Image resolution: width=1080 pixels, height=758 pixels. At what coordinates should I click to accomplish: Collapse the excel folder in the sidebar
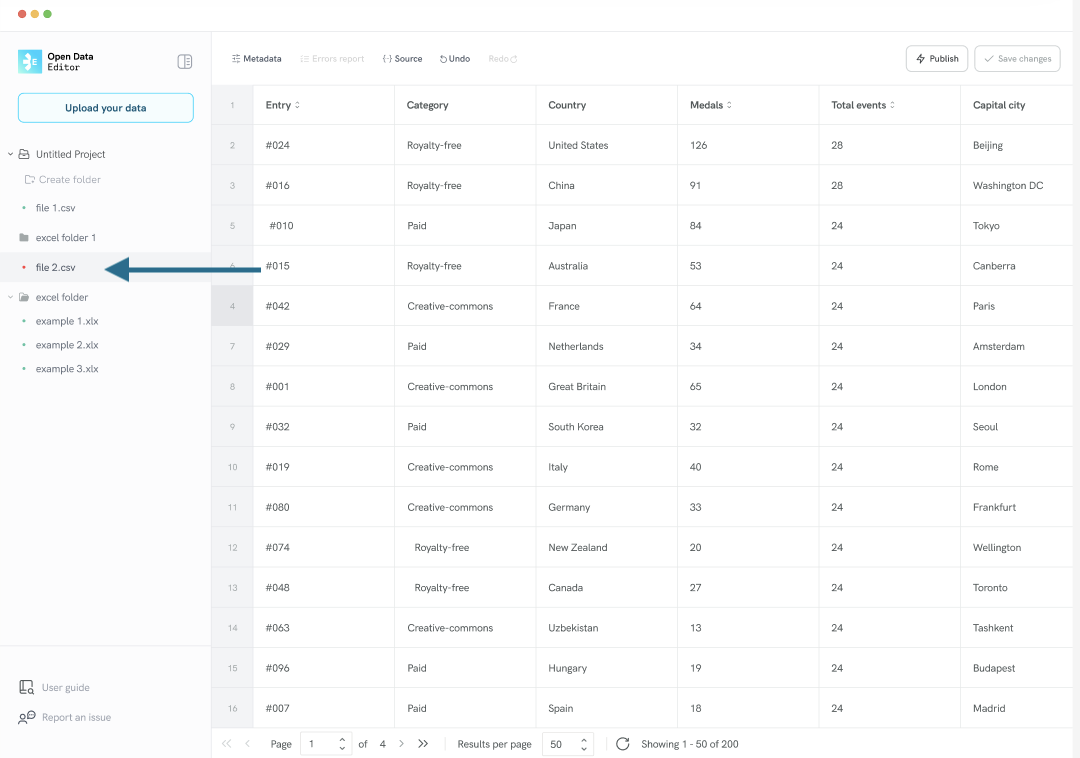(x=10, y=297)
